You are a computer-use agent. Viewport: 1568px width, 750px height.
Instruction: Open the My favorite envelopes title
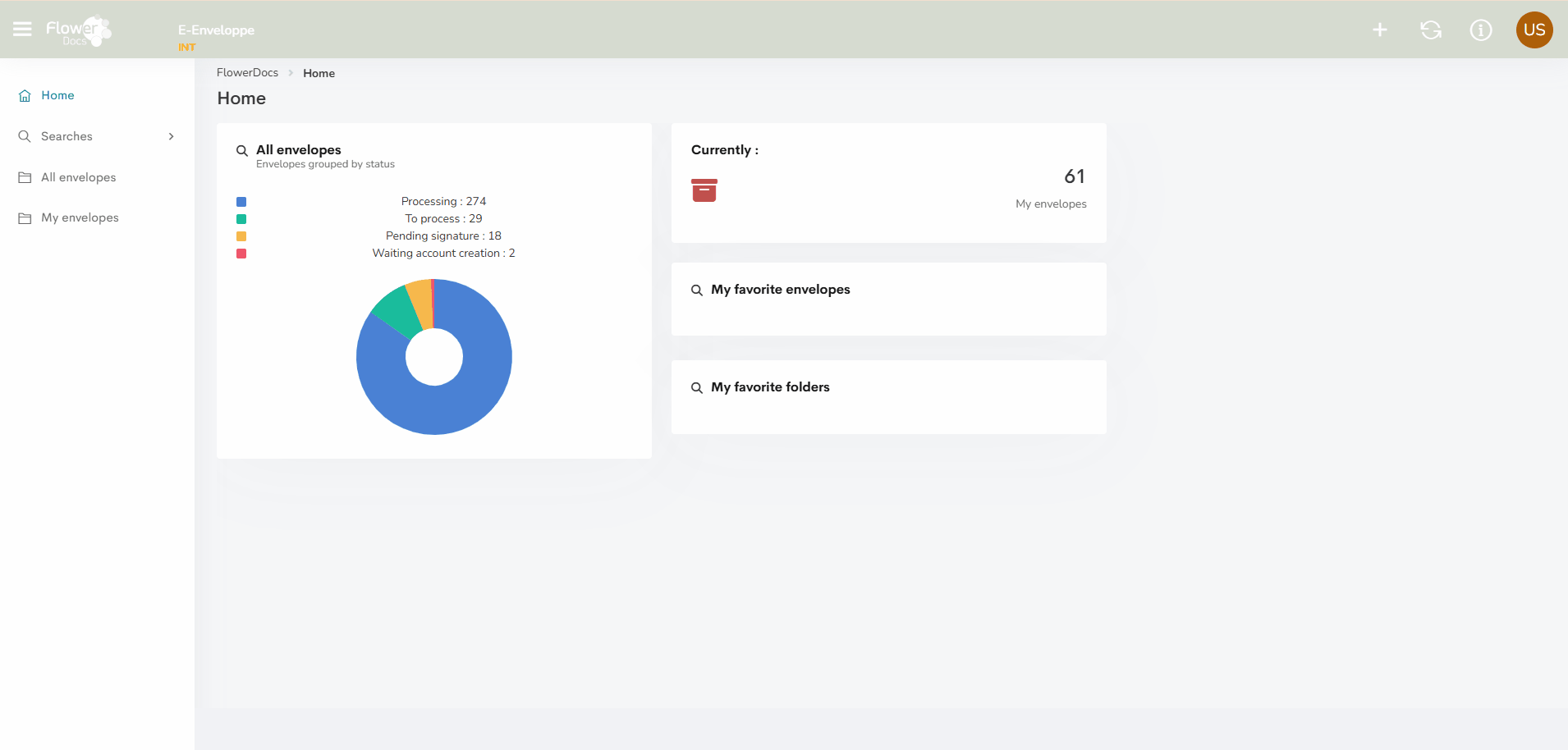pos(781,289)
